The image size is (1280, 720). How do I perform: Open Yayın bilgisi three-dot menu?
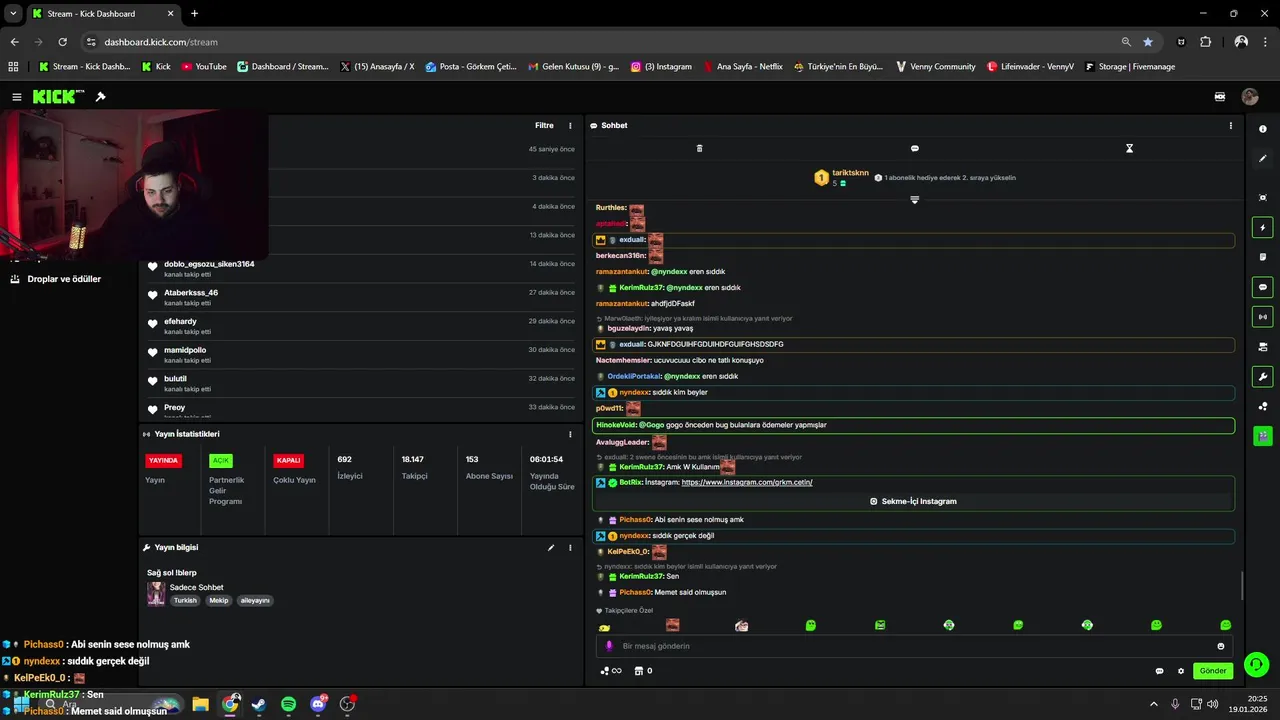coord(570,548)
